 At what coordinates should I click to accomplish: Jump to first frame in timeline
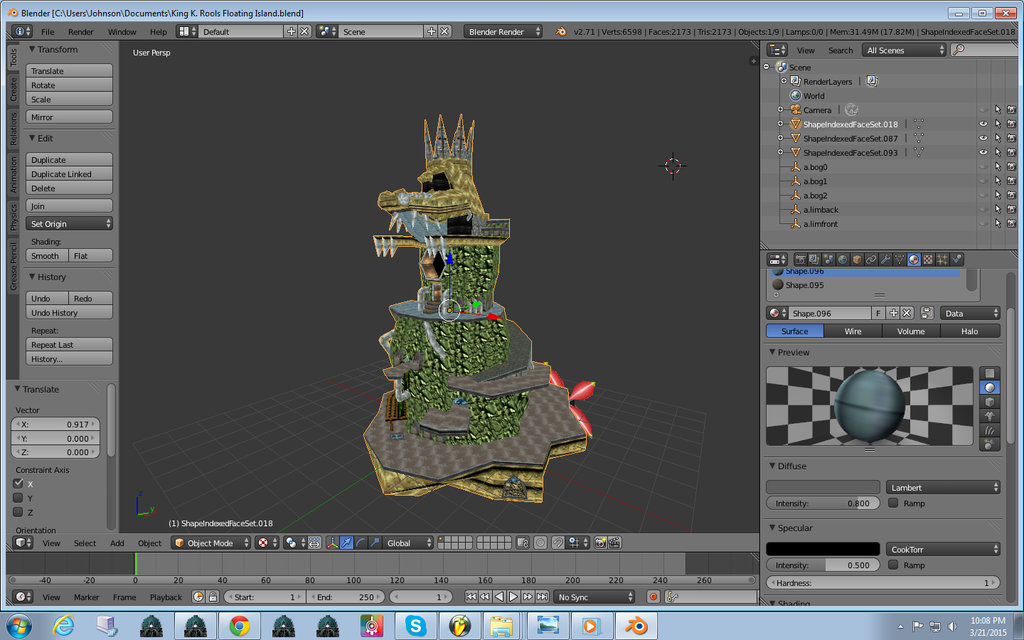coord(471,597)
